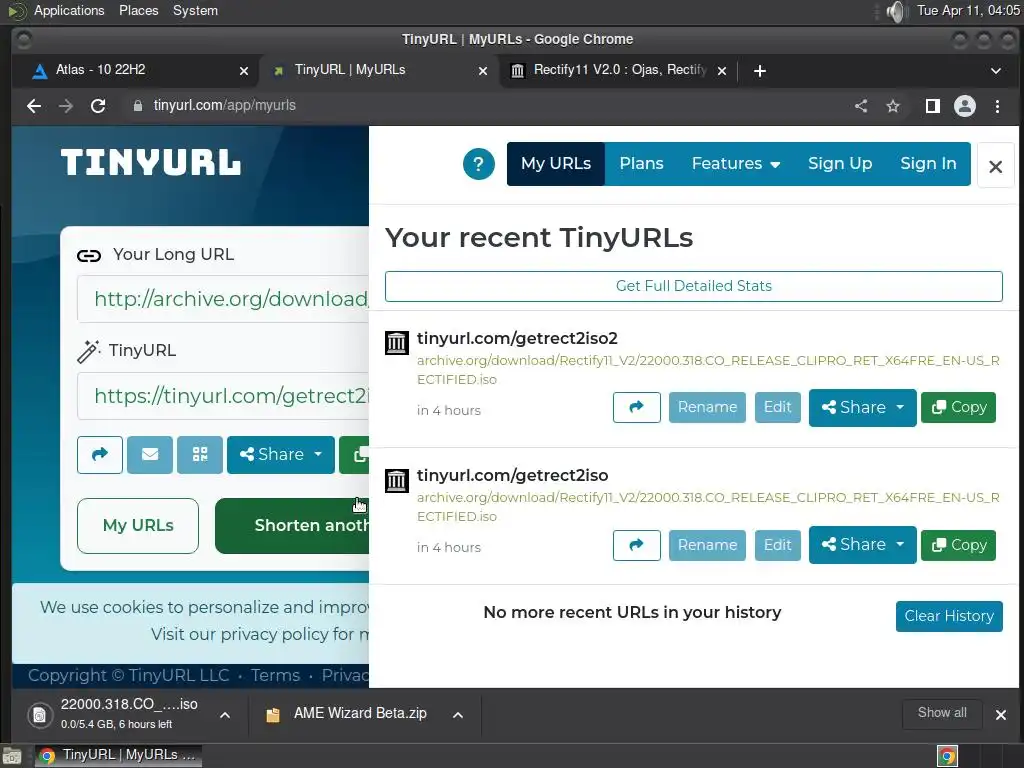Open the tab search chevron in Chrome
1024x768 pixels.
coord(995,71)
